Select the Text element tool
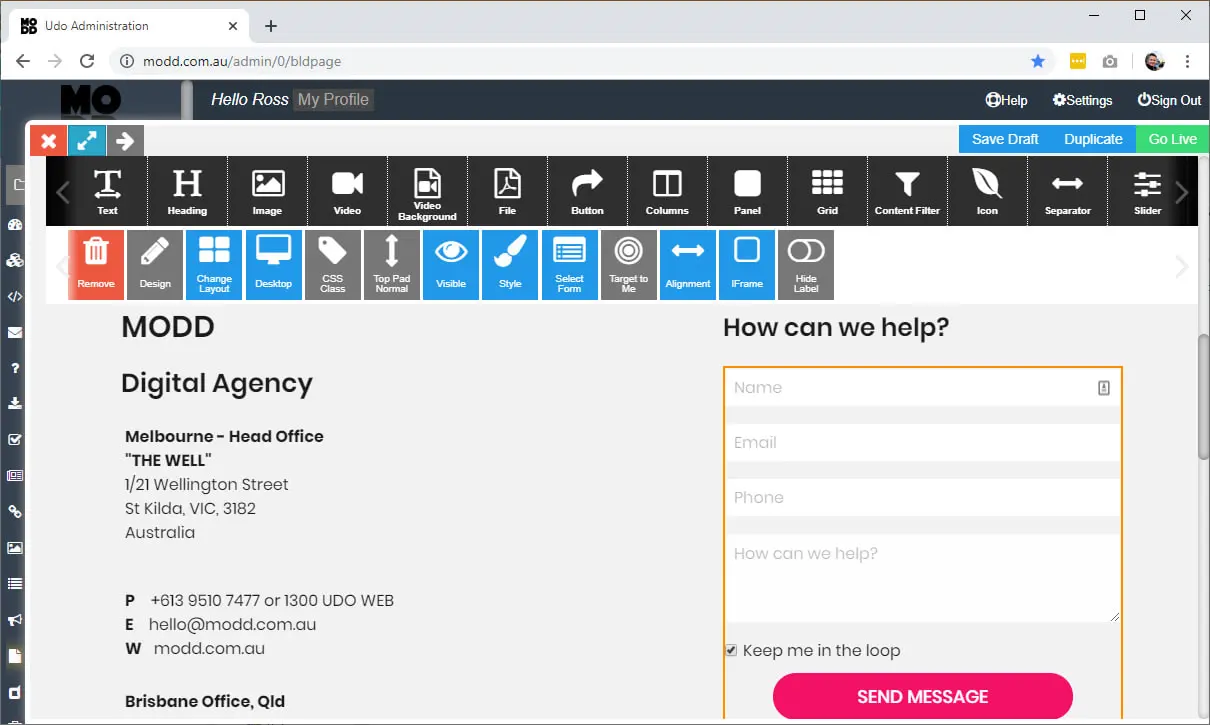The width and height of the screenshot is (1210, 725). (x=107, y=190)
